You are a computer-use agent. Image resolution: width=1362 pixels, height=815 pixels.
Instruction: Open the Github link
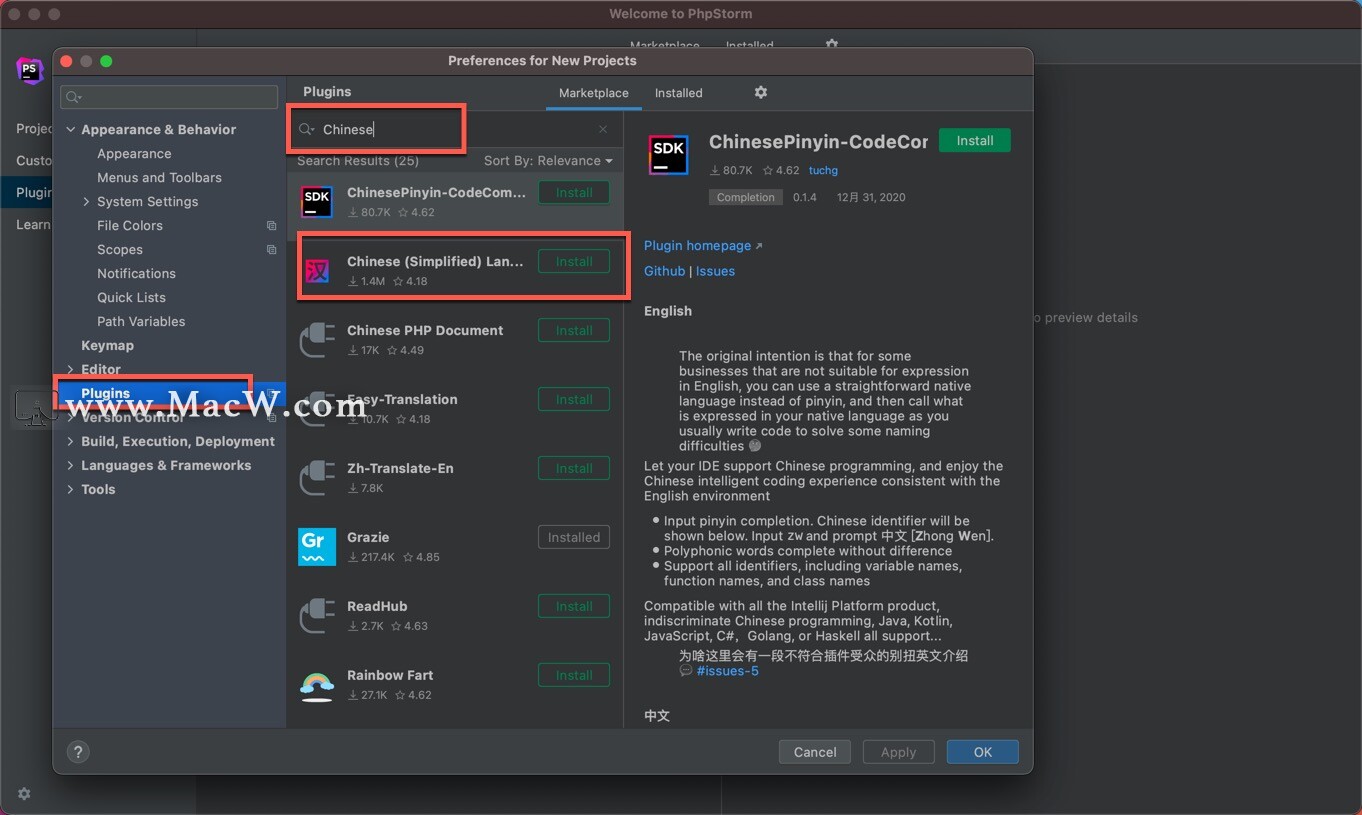click(664, 271)
